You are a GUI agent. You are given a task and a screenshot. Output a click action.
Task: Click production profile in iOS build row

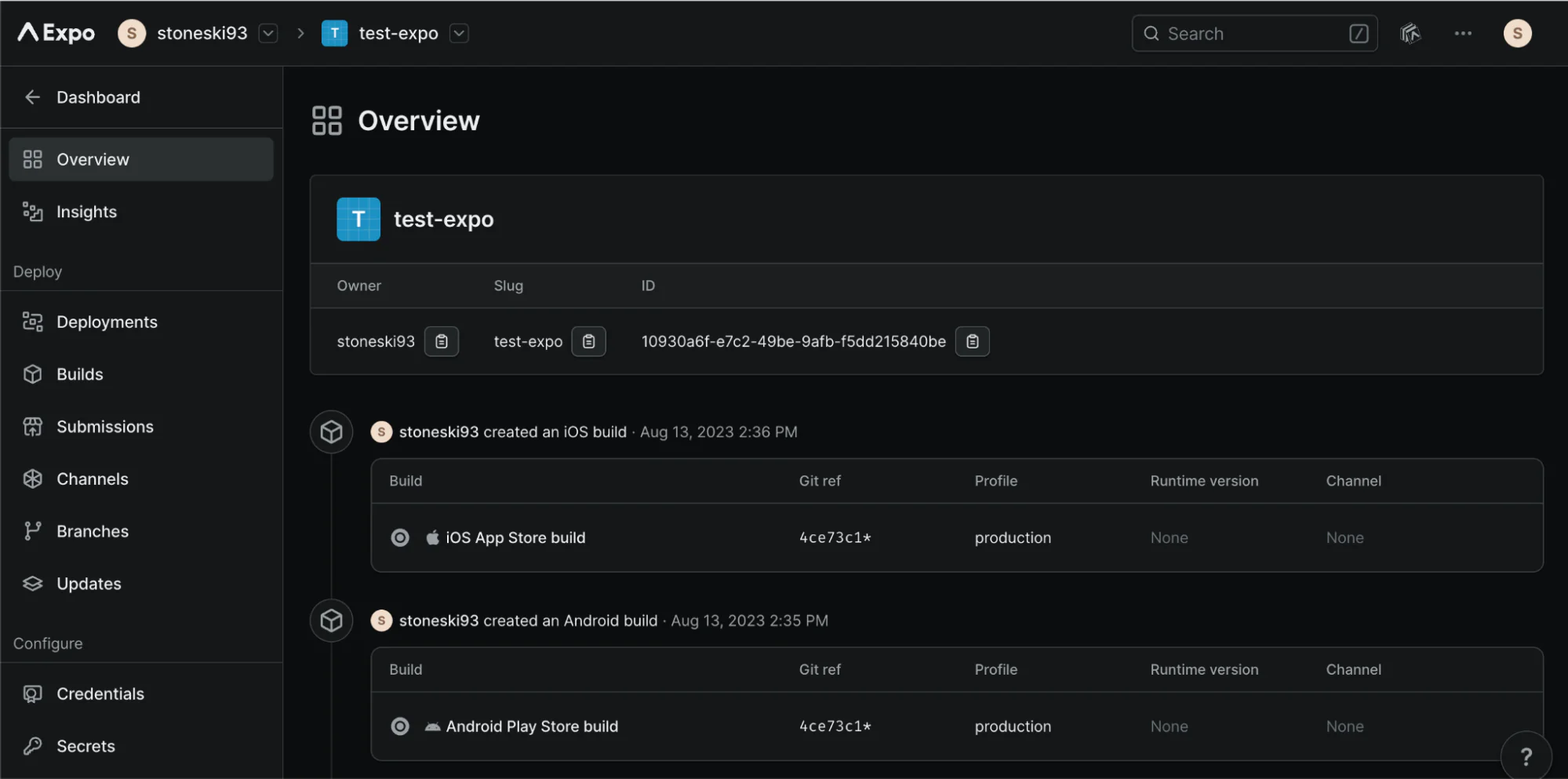point(1013,537)
